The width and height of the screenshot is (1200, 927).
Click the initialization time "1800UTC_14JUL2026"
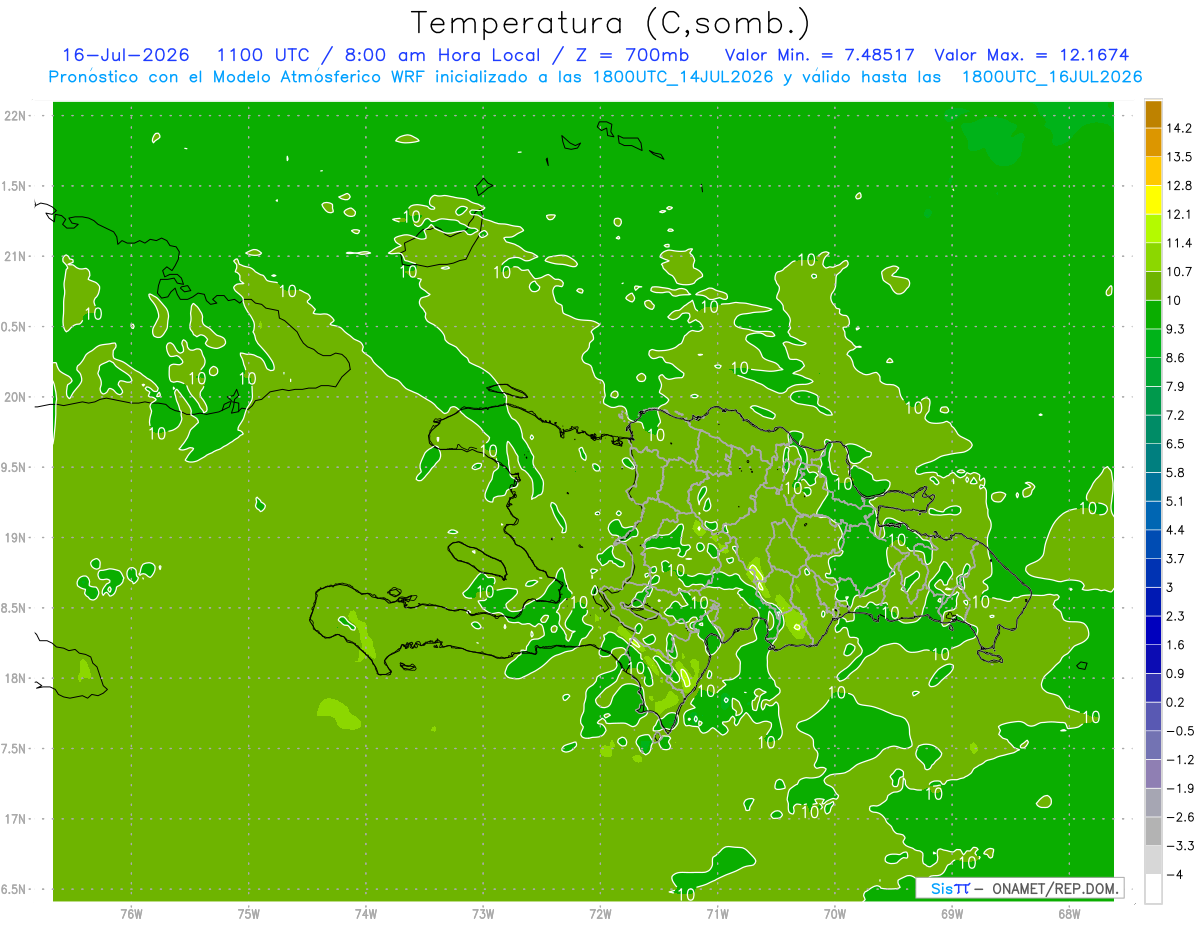[x=683, y=77]
